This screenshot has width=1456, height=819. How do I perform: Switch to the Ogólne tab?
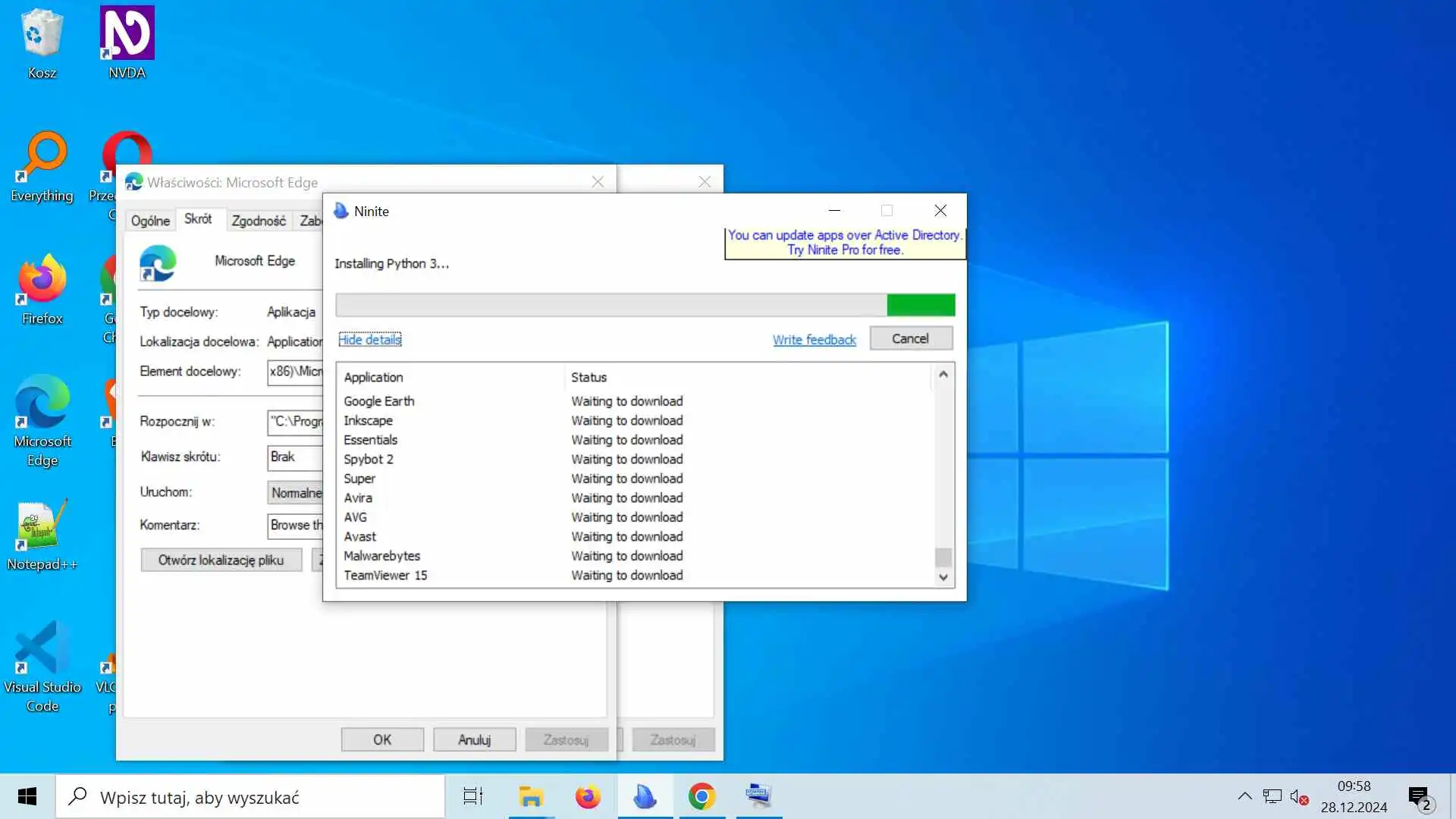[x=150, y=221]
